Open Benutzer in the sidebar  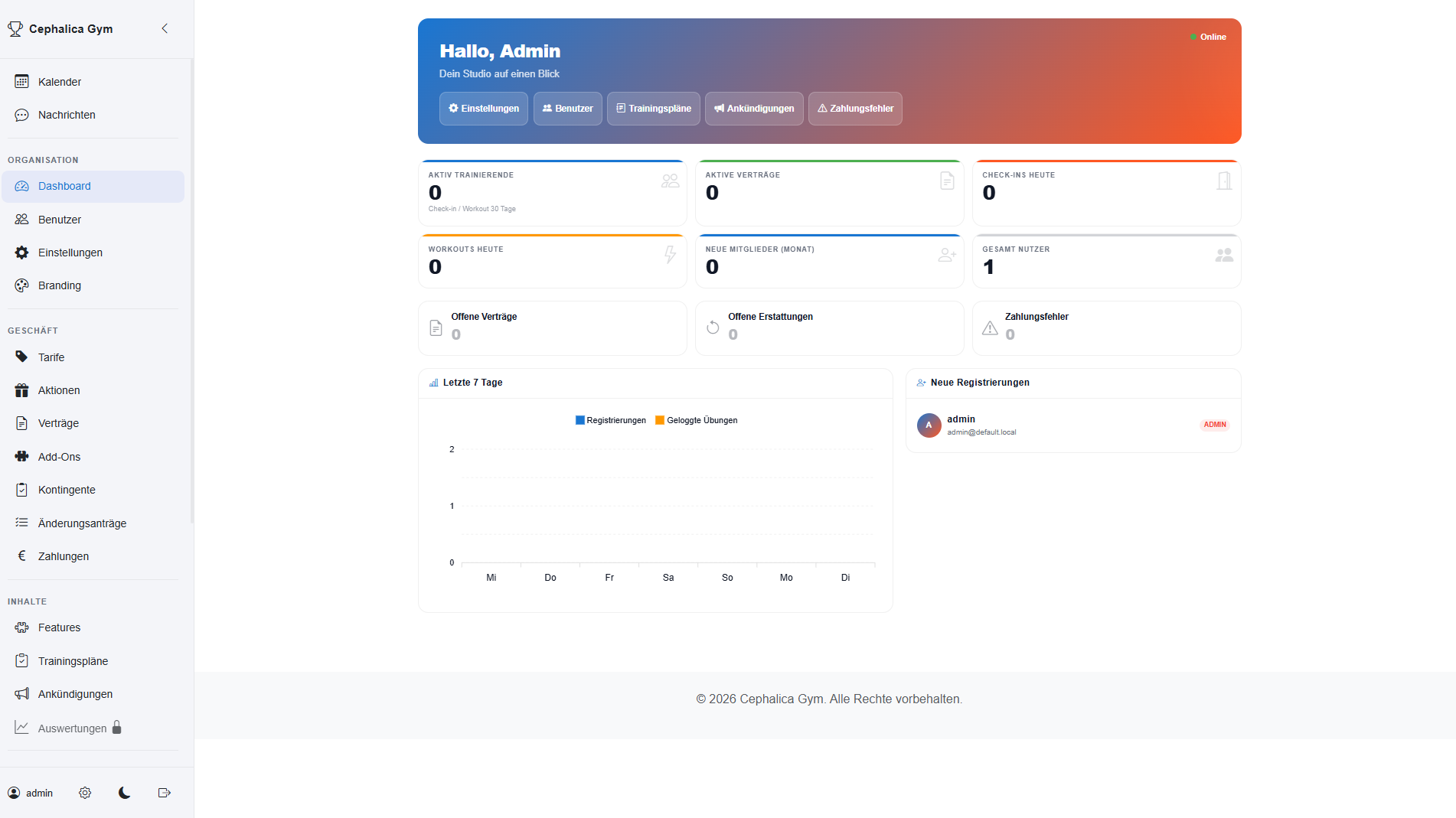[x=93, y=220]
